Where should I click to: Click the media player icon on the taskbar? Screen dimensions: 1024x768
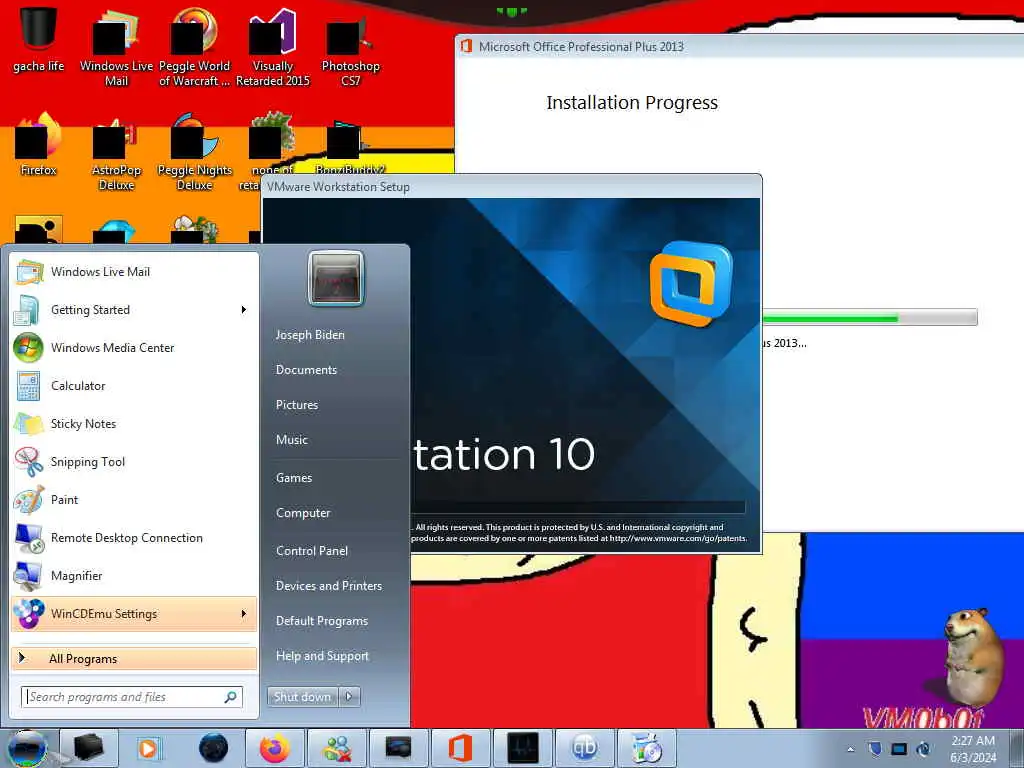149,748
